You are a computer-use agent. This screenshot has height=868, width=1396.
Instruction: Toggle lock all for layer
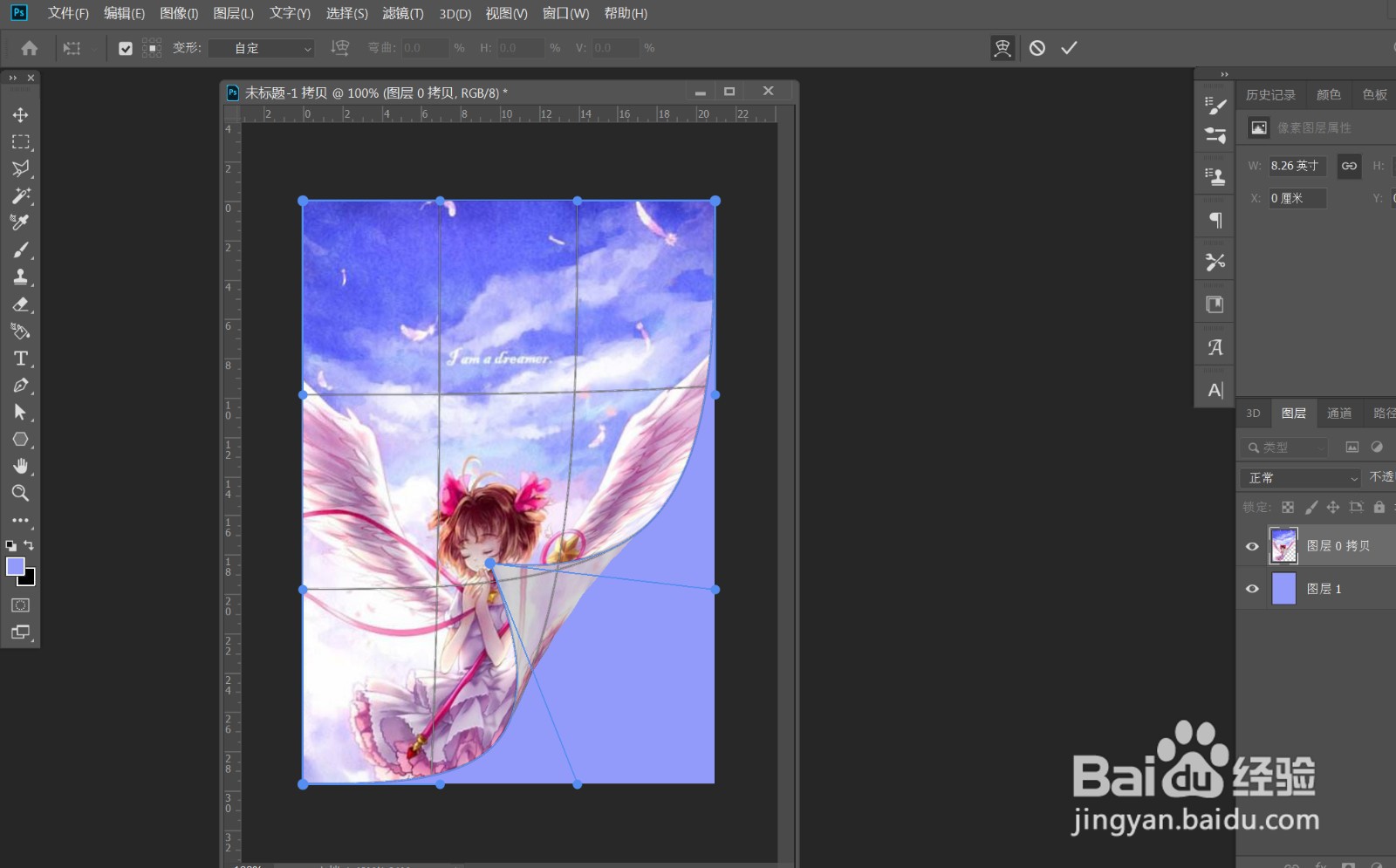click(1379, 507)
